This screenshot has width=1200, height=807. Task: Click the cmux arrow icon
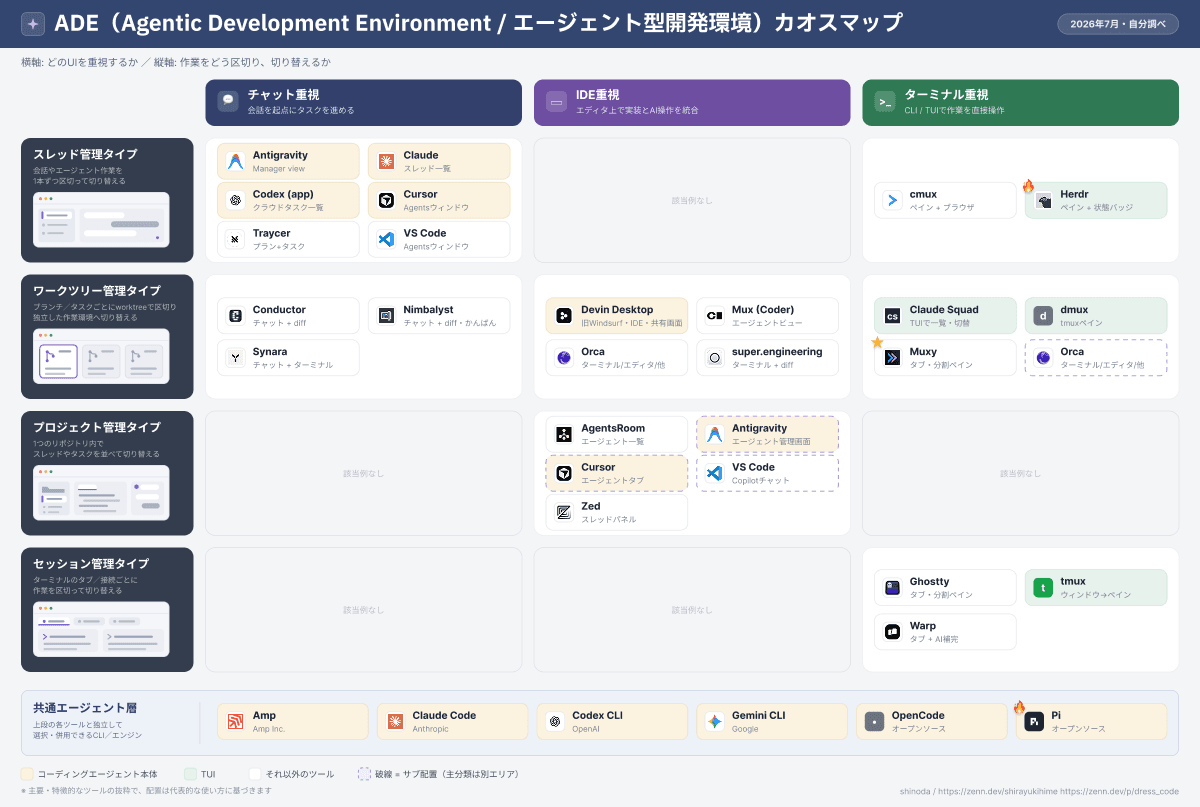tap(893, 200)
